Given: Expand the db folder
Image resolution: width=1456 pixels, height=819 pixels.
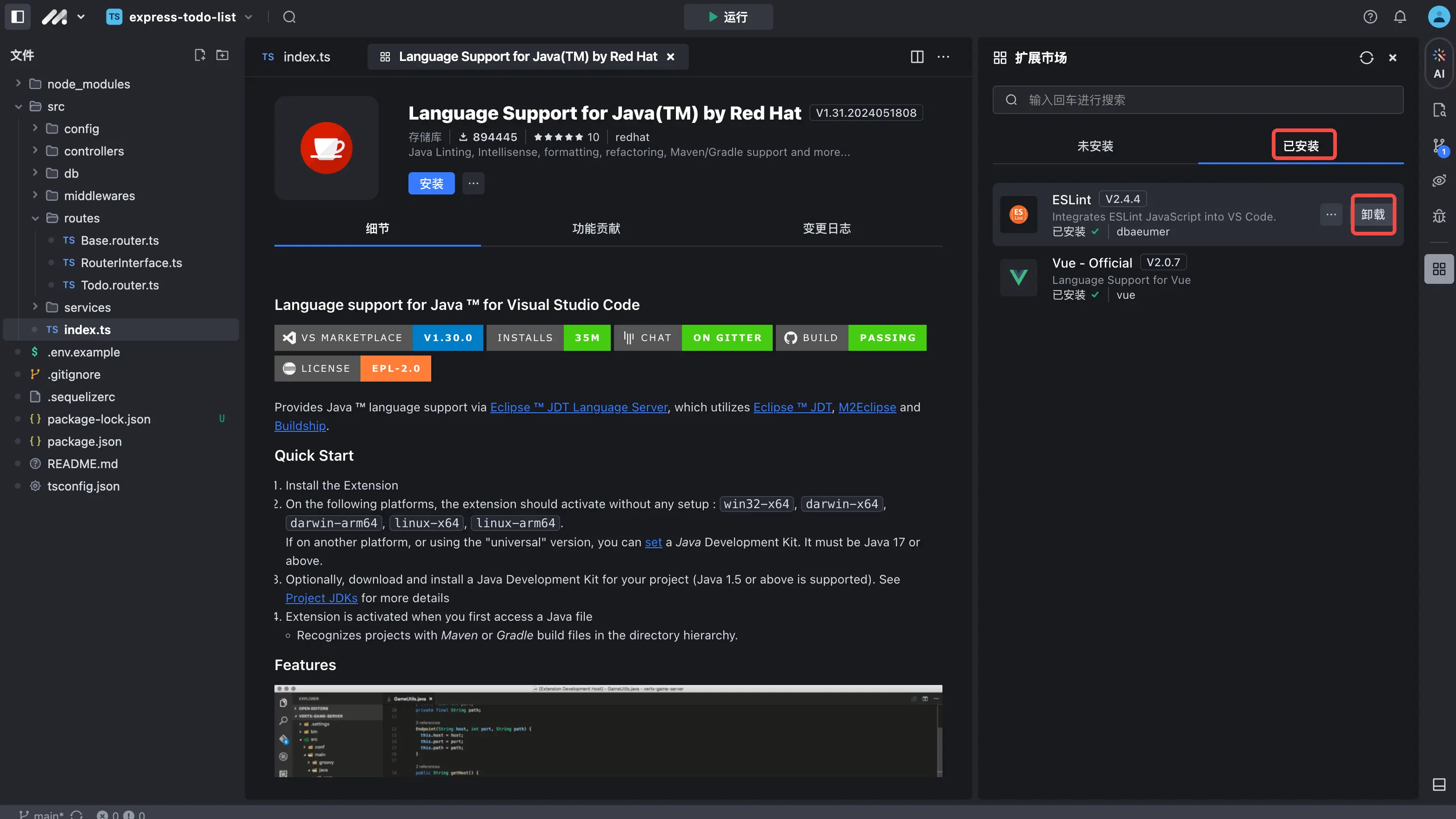Looking at the screenshot, I should (35, 173).
